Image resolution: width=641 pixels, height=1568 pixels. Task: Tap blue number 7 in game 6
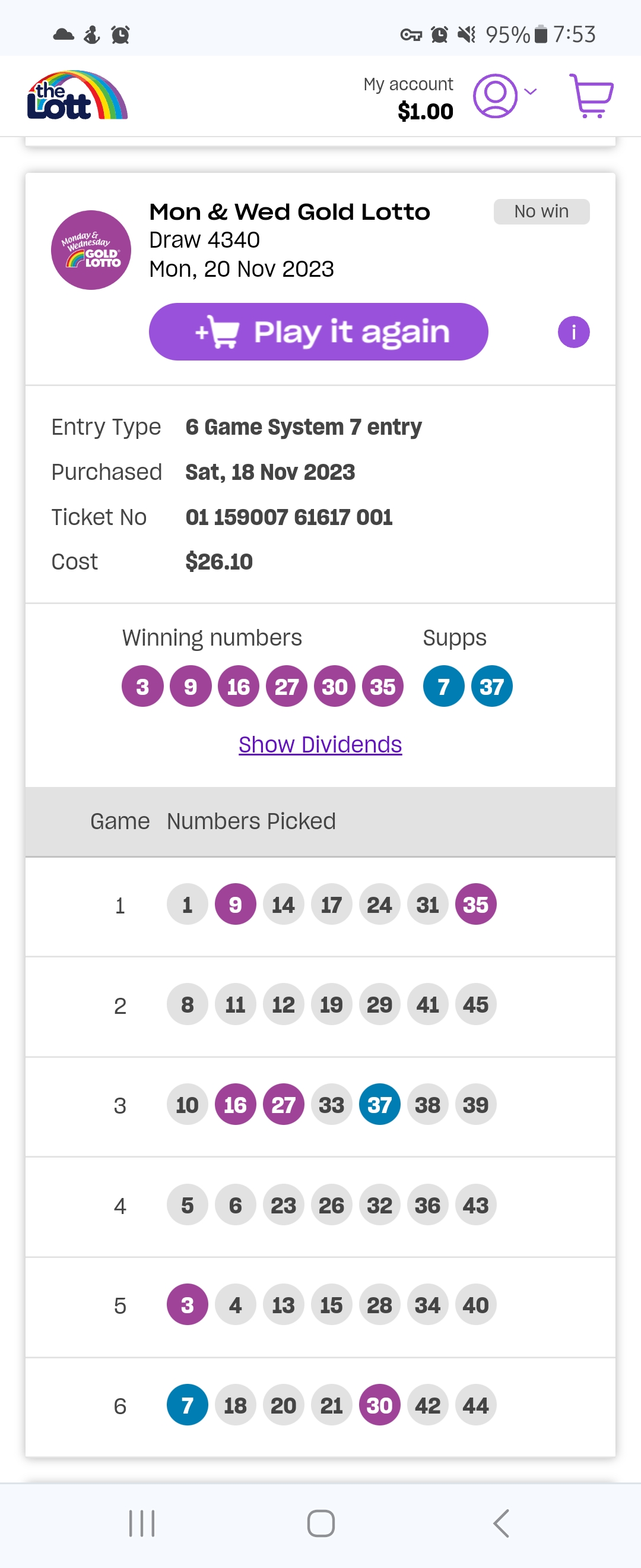click(188, 1405)
